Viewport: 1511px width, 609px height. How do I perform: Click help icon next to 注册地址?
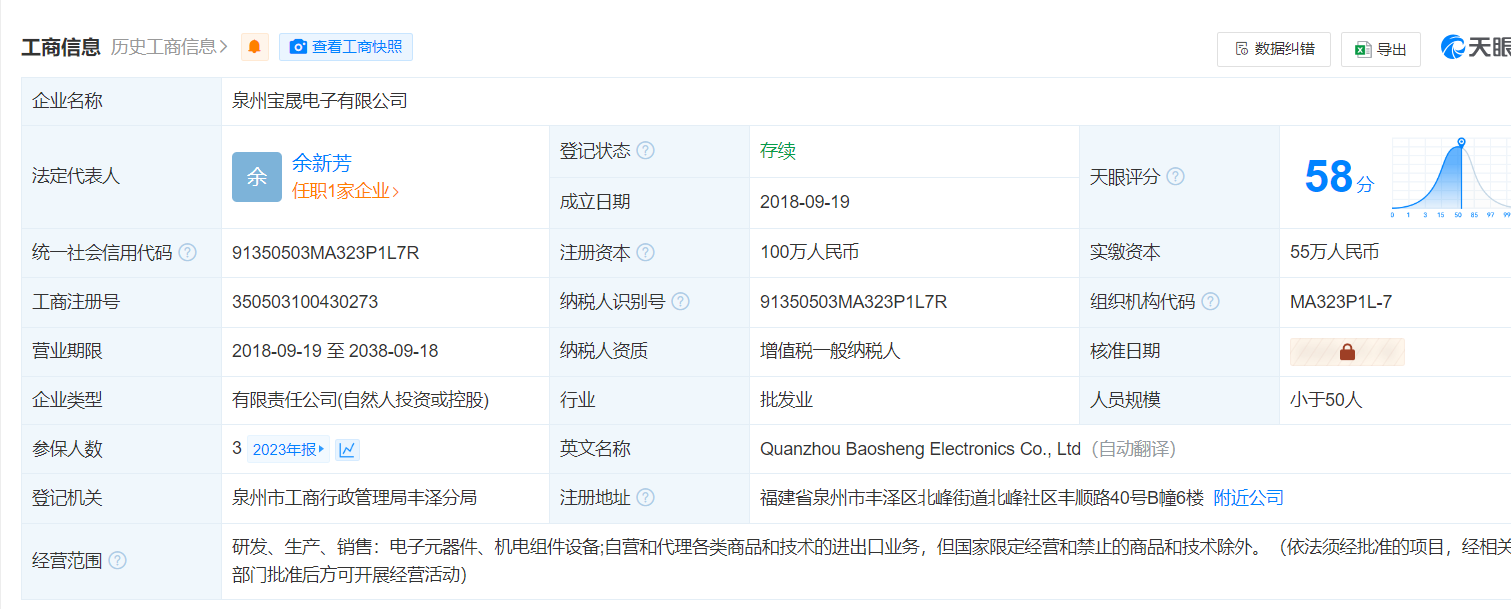coord(646,498)
